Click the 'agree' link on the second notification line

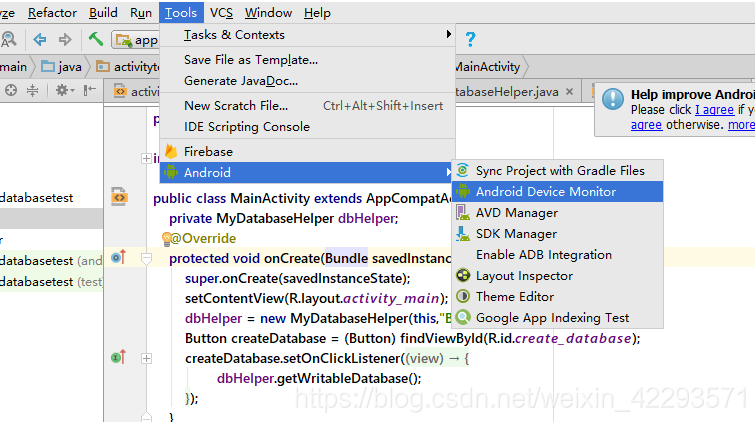(x=647, y=125)
